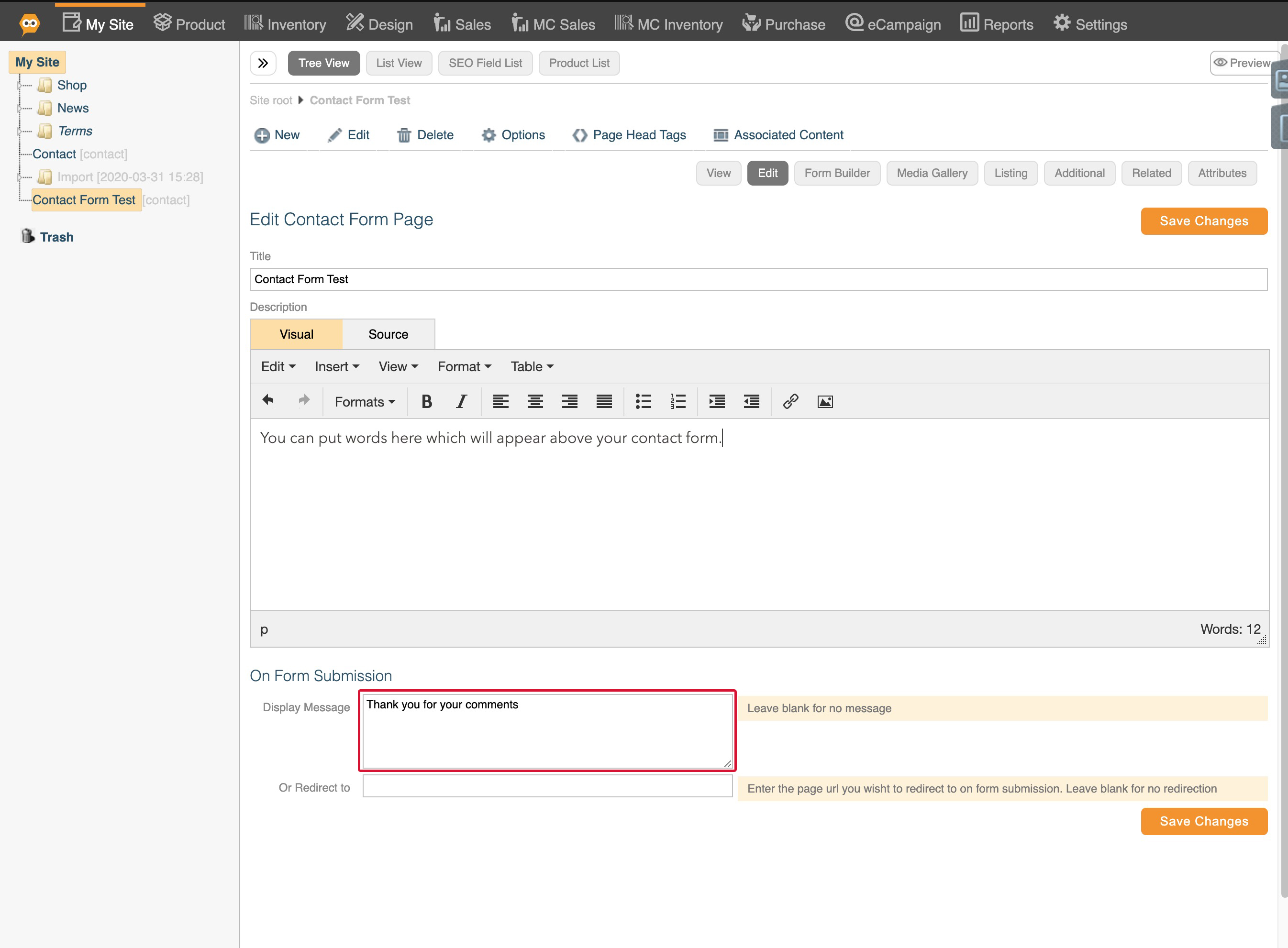Switch to the View sub-tab

tap(719, 173)
